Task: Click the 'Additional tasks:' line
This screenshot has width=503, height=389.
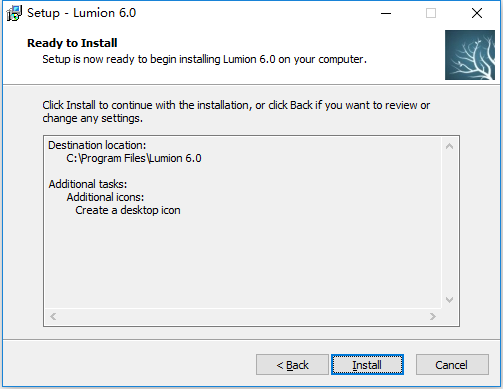Action: point(88,184)
